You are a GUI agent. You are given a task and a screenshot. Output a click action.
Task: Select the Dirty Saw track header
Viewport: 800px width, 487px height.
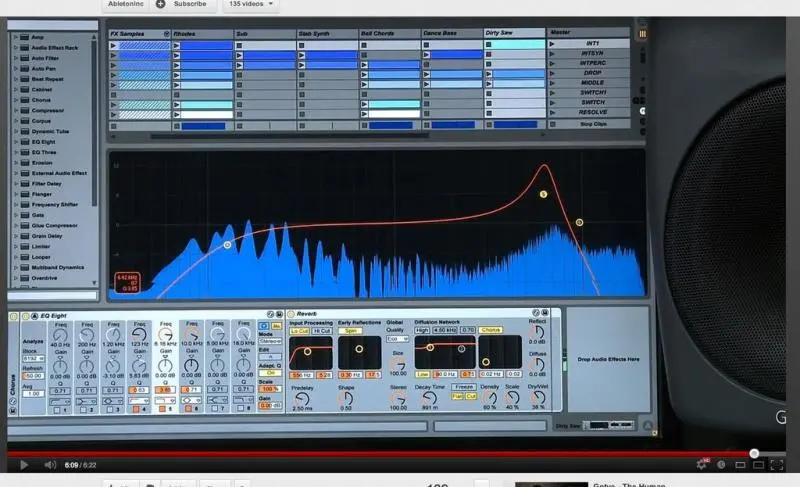514,33
